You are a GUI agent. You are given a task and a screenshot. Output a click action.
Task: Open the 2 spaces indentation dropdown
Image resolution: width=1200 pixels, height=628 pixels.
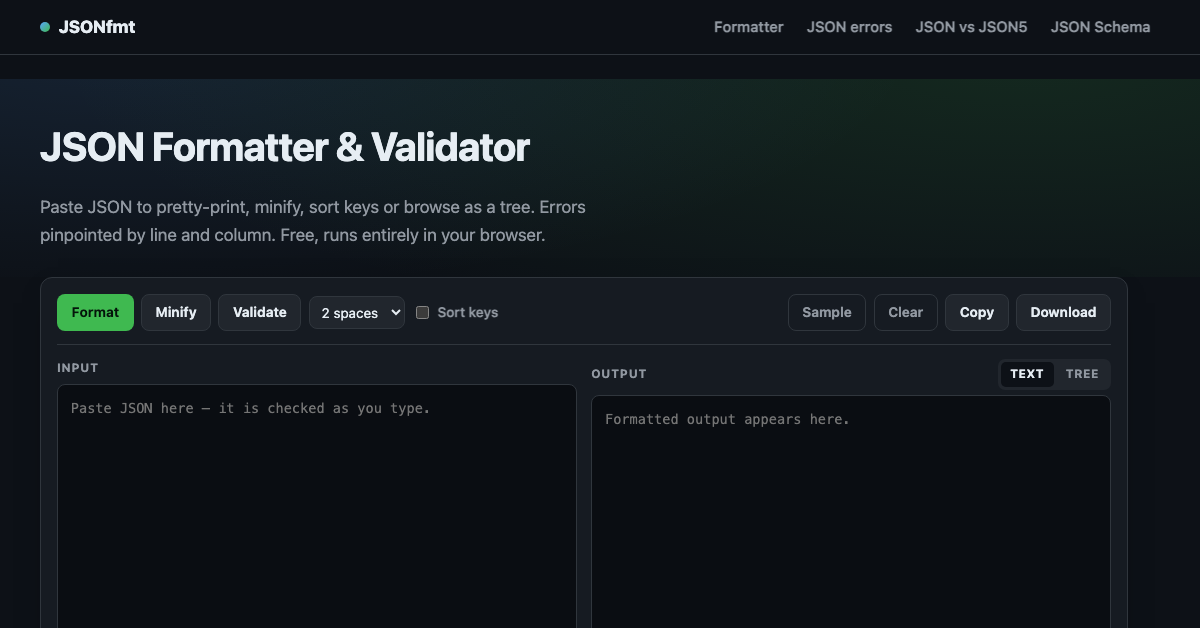pos(357,313)
